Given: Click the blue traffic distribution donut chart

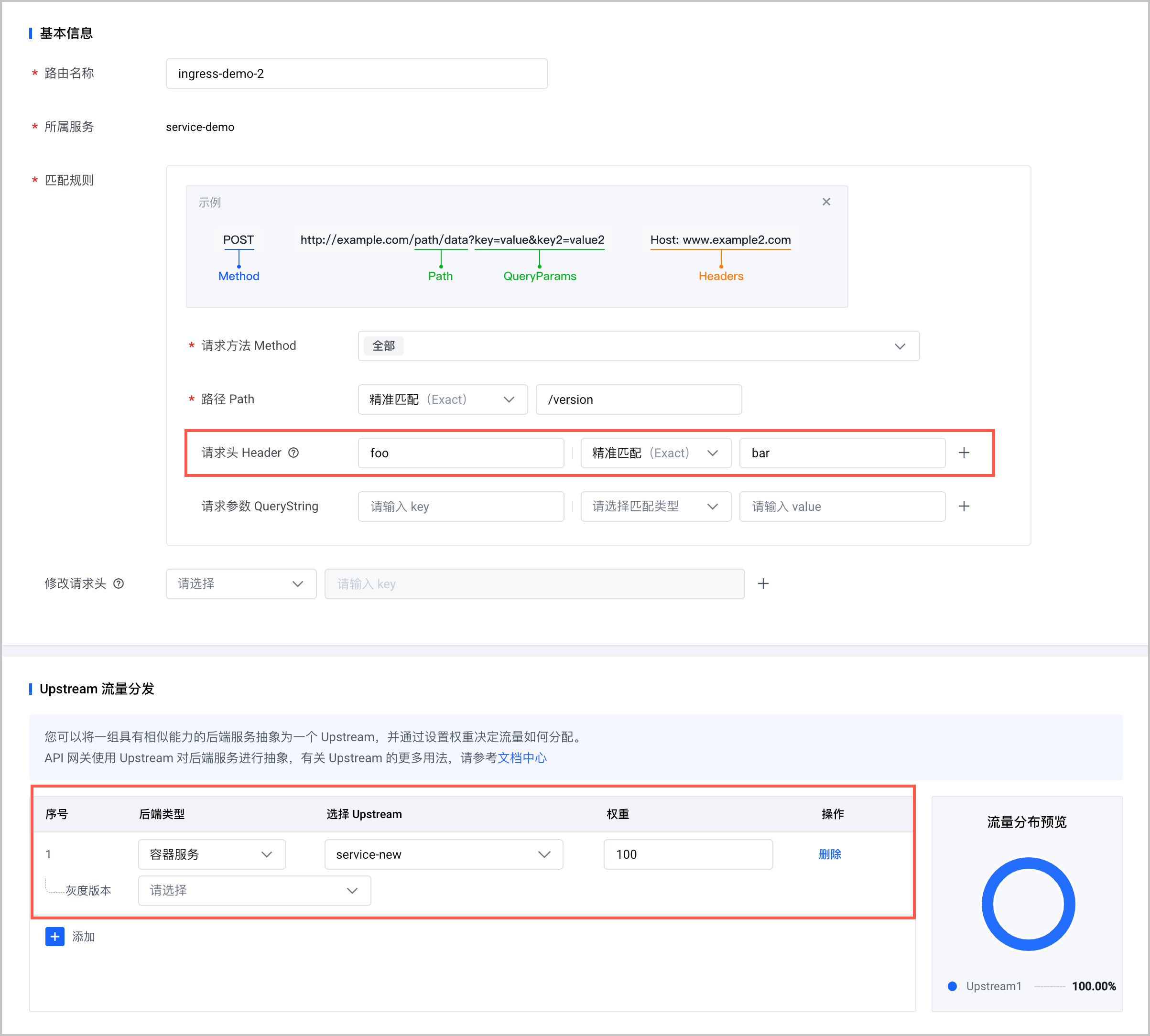Looking at the screenshot, I should click(1028, 904).
